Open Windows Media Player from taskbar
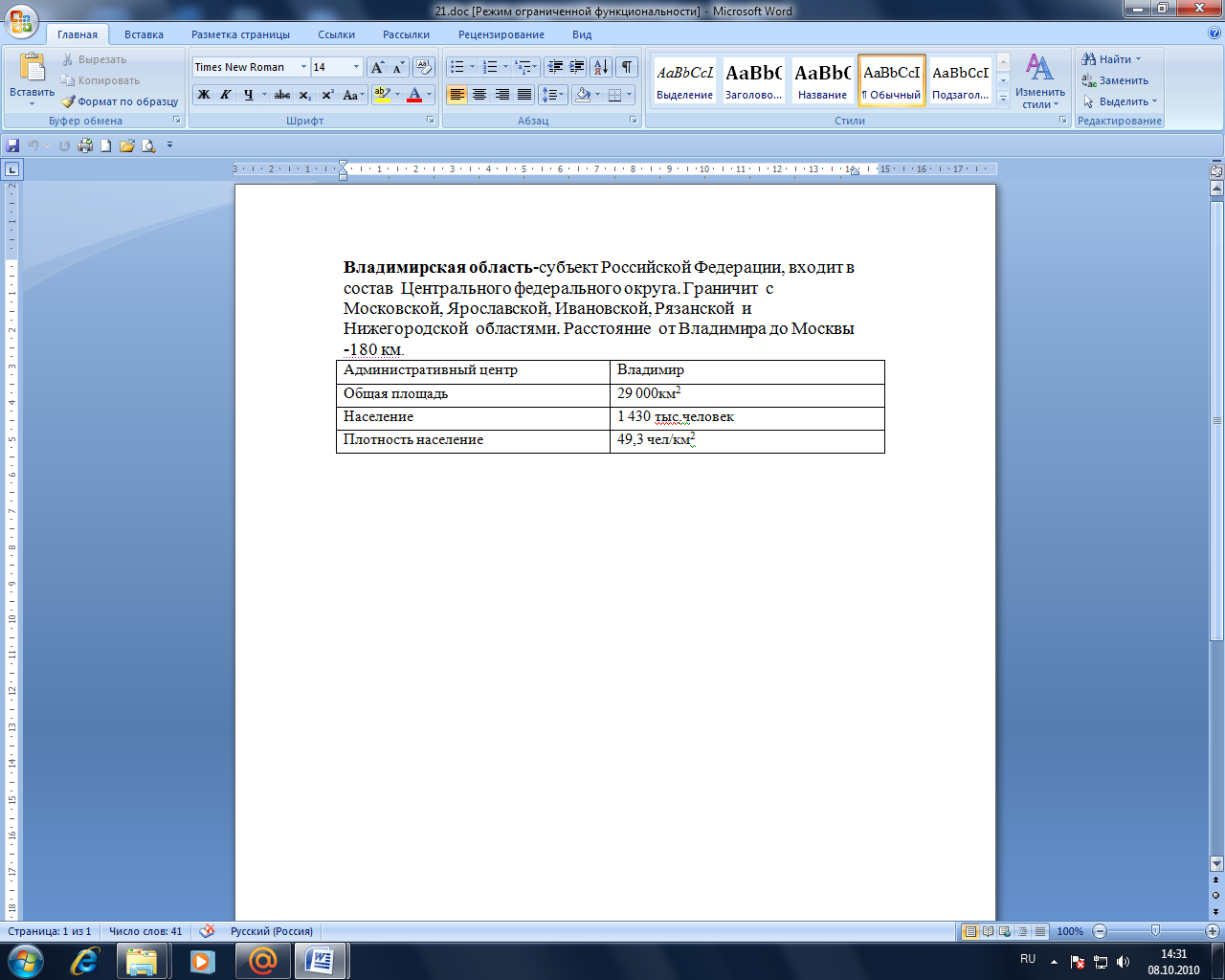The image size is (1225, 980). click(x=202, y=961)
